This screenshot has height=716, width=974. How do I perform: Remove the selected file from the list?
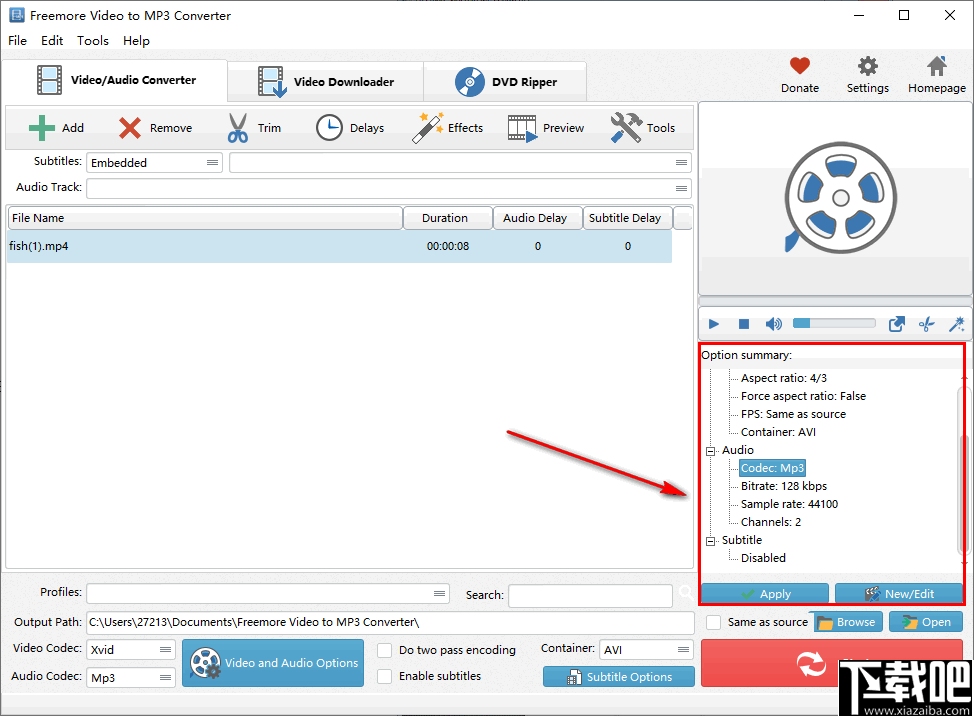(x=156, y=127)
